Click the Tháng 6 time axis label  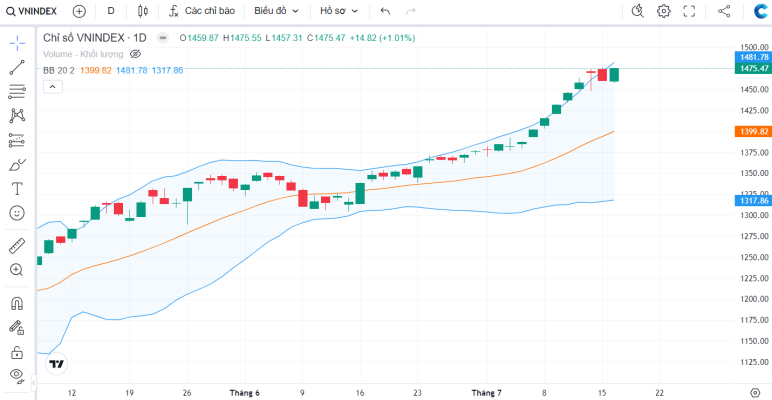point(244,393)
